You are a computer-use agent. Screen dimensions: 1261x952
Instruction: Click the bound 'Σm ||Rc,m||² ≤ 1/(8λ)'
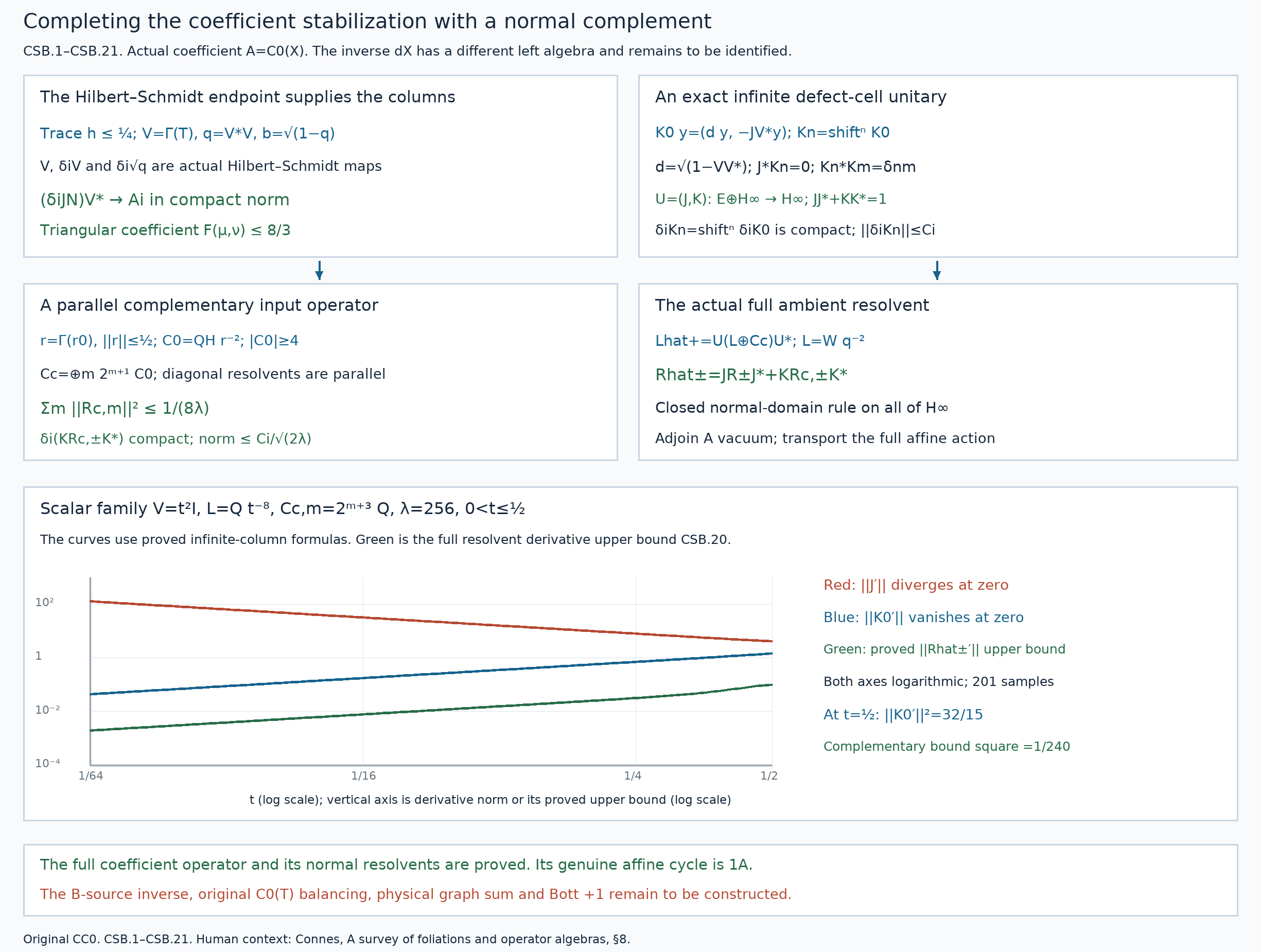pos(124,408)
